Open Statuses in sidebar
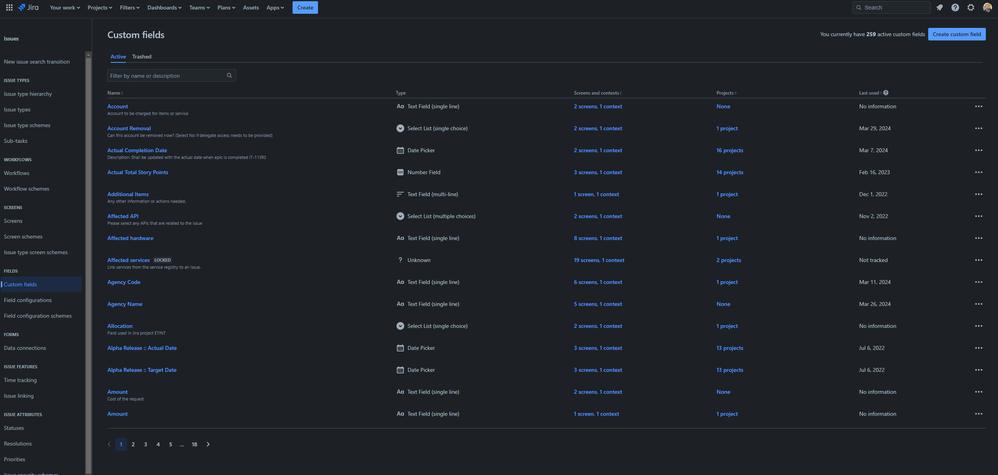The width and height of the screenshot is (998, 475). pos(13,428)
